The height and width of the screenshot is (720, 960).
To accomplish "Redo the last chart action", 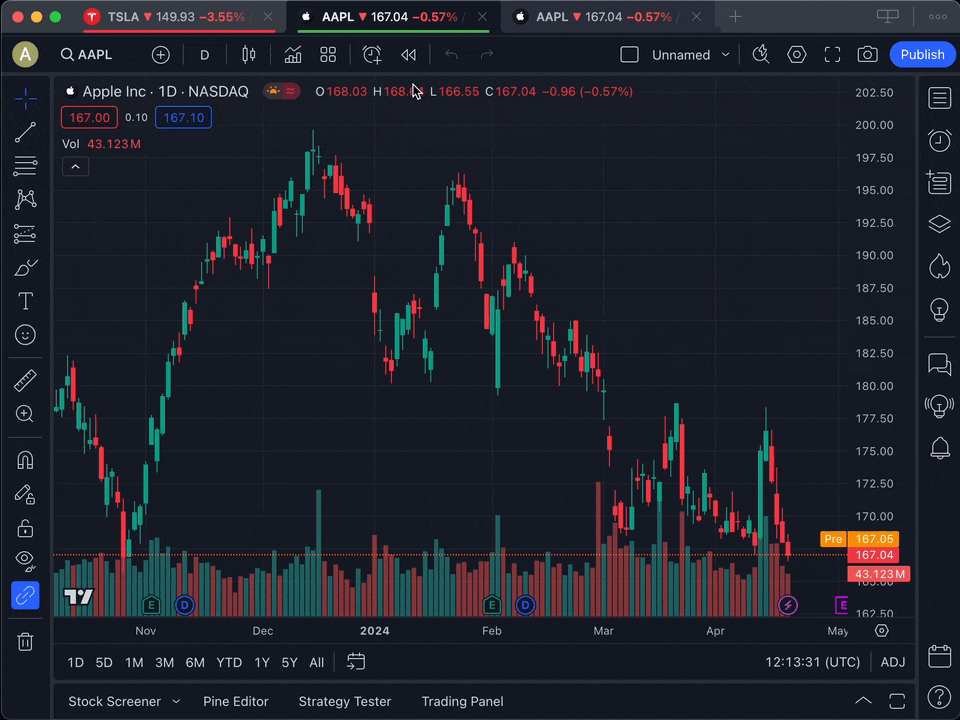I will (x=487, y=54).
